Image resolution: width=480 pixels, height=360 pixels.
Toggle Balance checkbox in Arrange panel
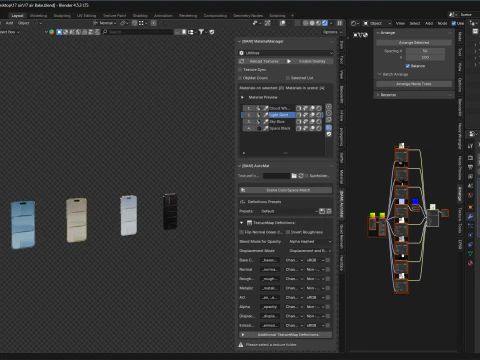pos(408,66)
